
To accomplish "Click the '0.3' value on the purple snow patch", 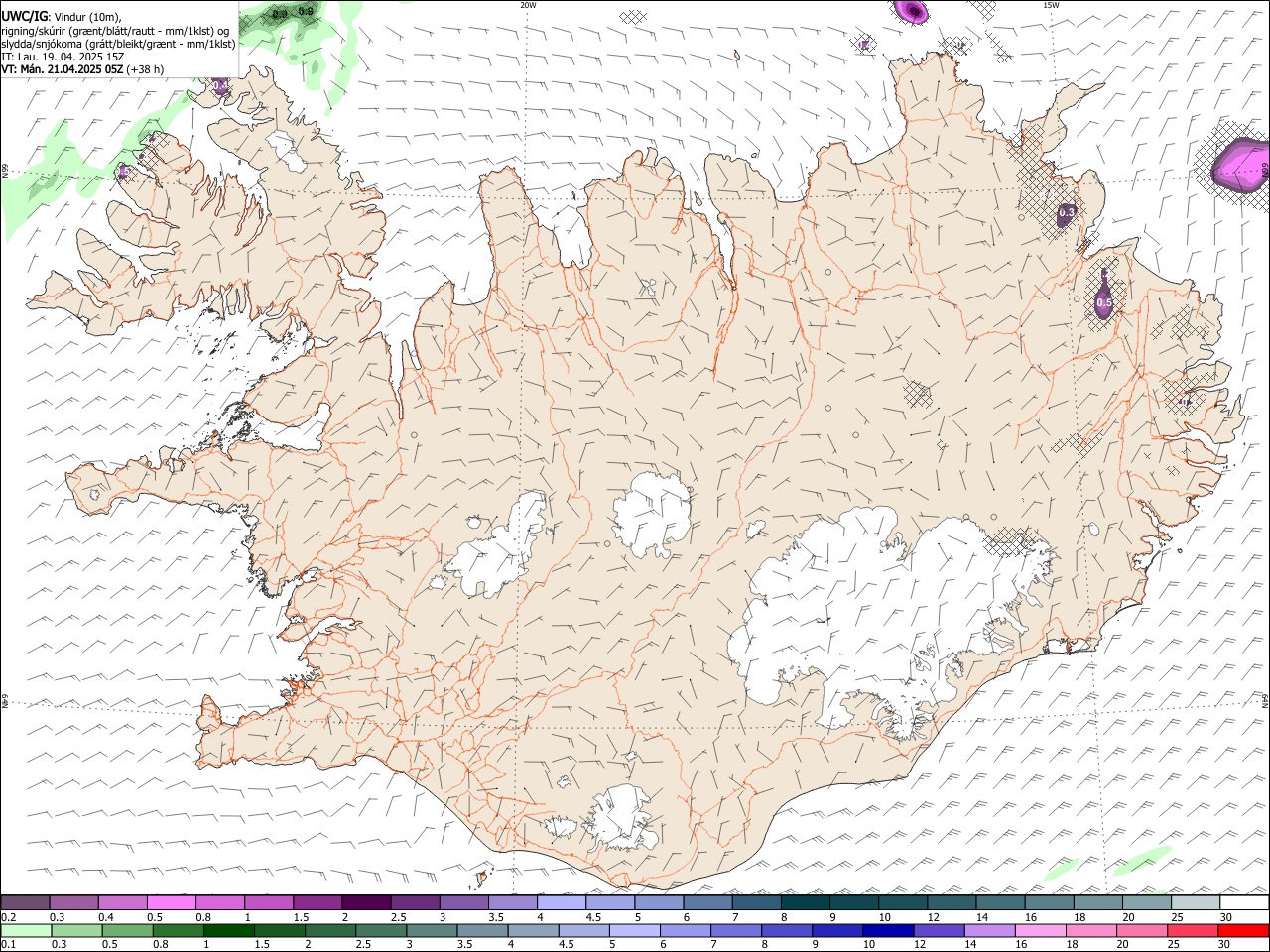I will [x=1067, y=212].
